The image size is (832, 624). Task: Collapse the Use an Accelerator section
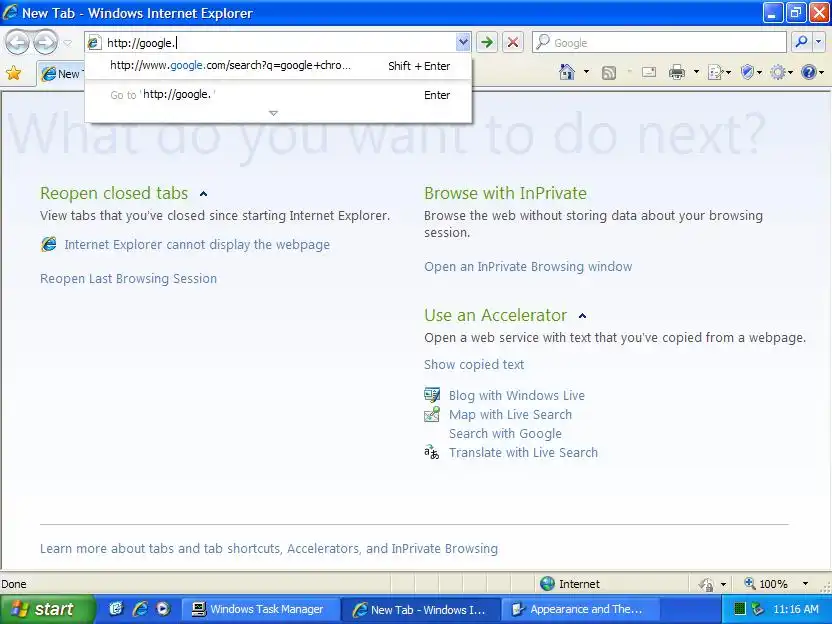click(x=582, y=316)
